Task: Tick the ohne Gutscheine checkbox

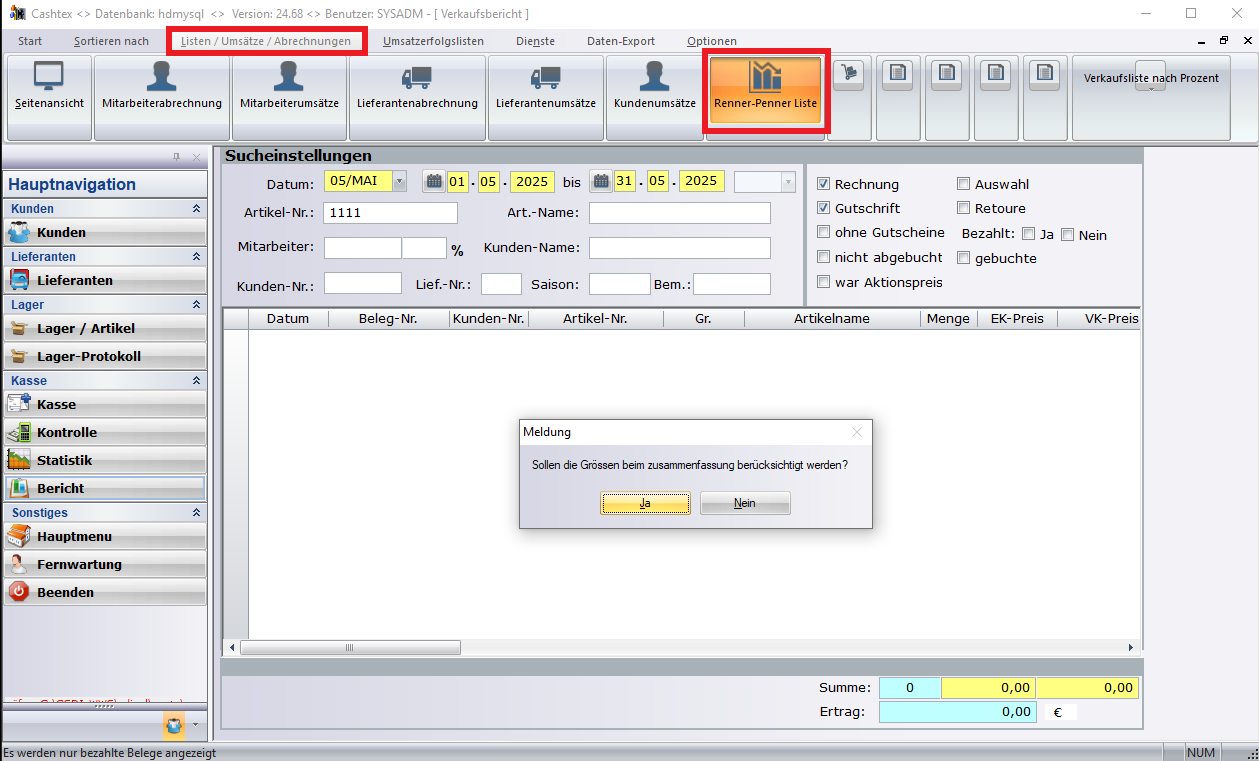Action: [823, 232]
